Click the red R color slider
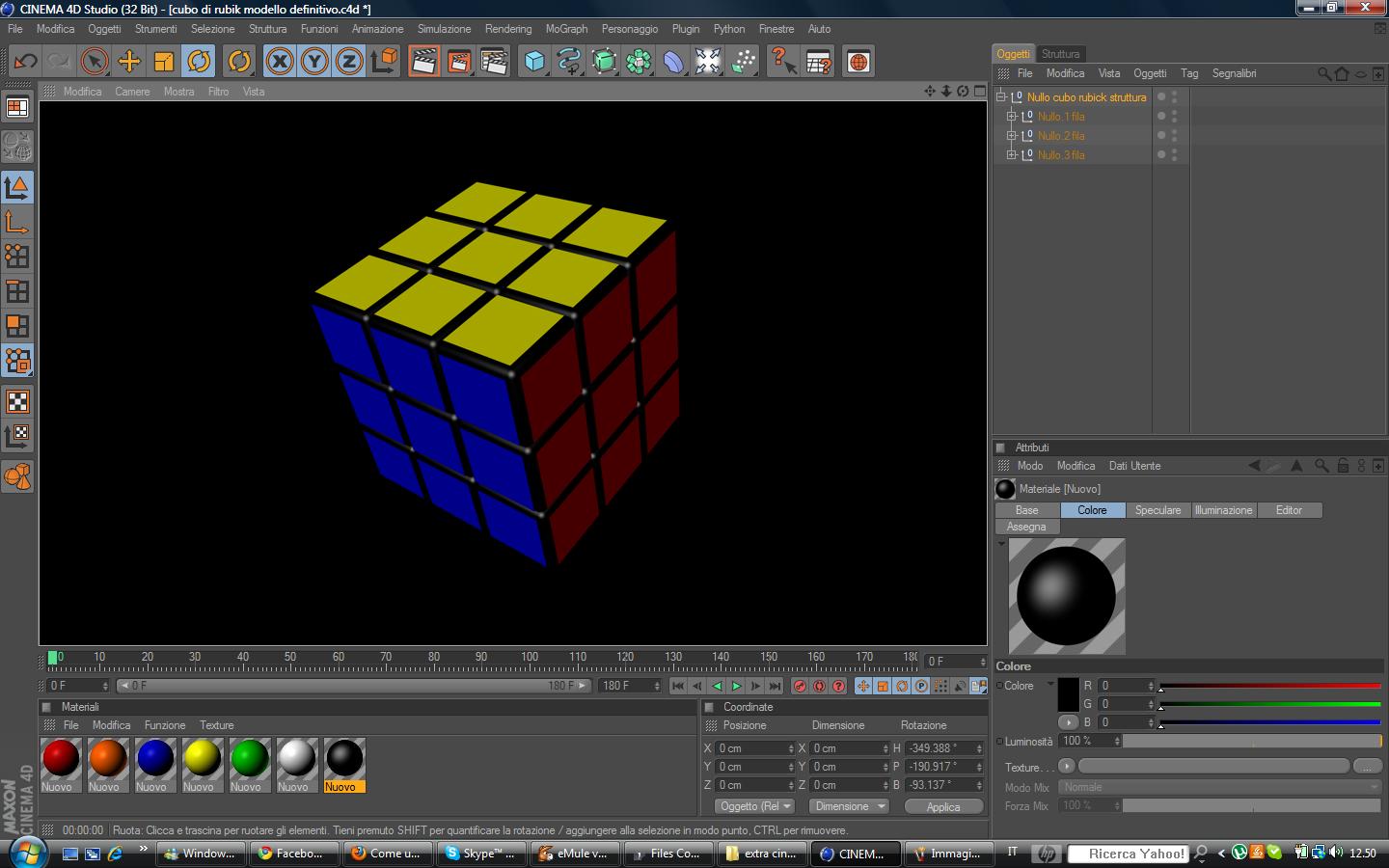The image size is (1389, 868). 1270,686
